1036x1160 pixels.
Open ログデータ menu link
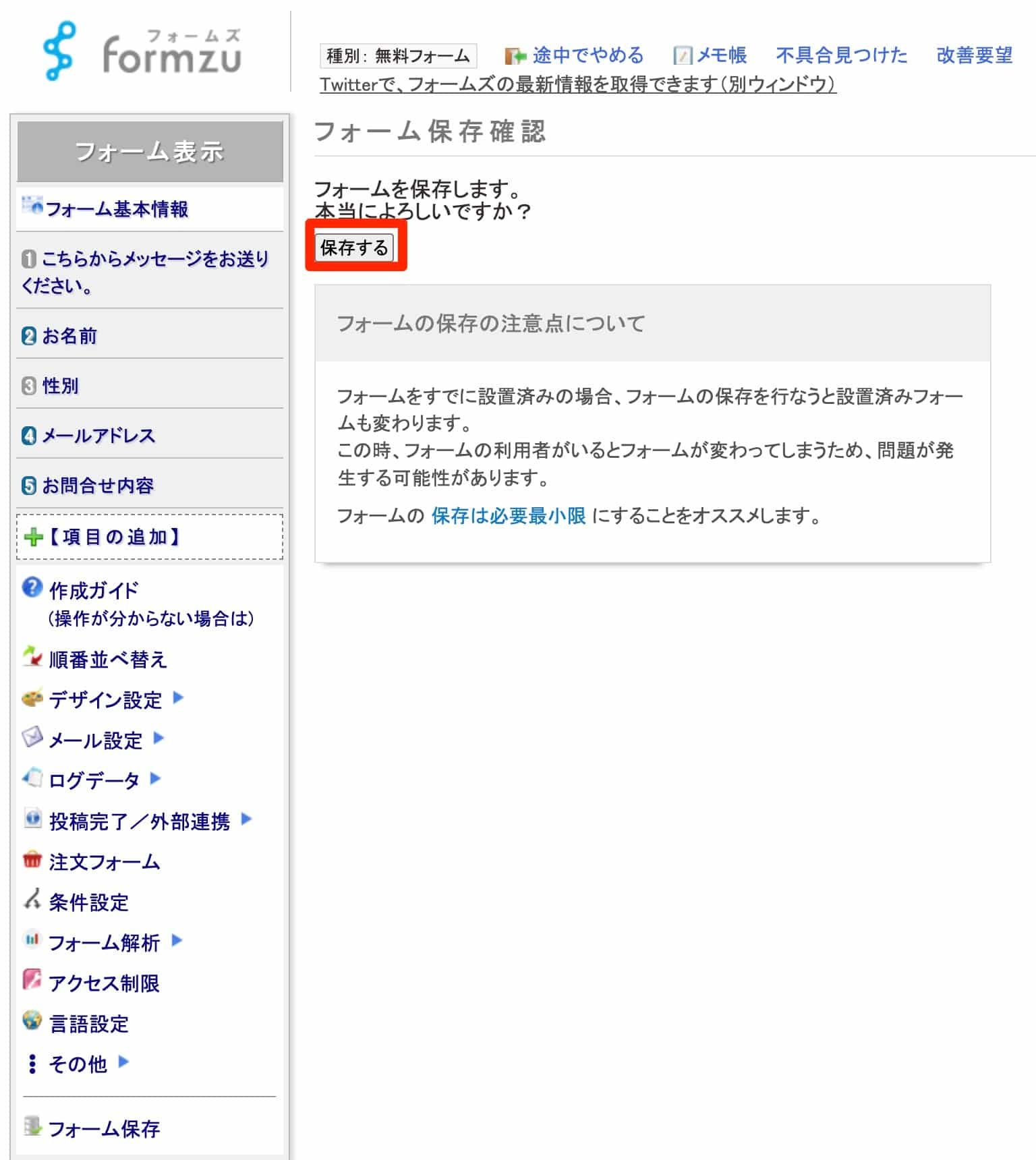click(x=94, y=780)
